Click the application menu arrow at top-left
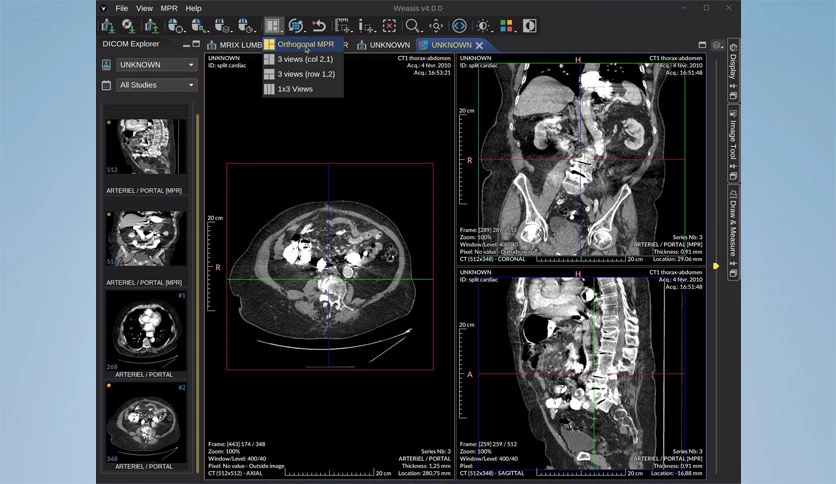 tap(103, 8)
